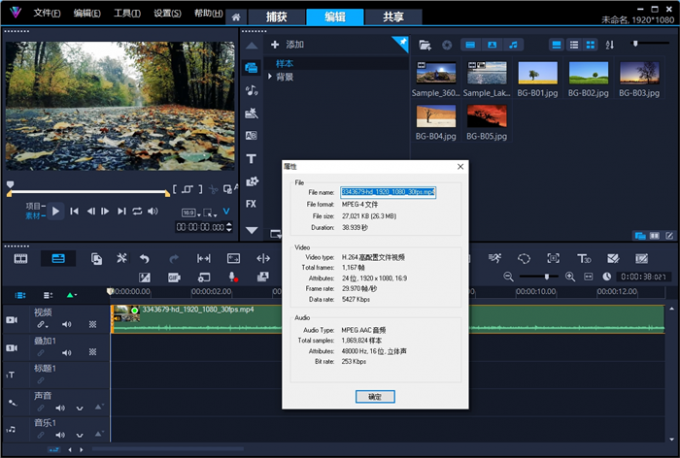680x458 pixels.
Task: Open the FX filter library
Action: click(x=251, y=204)
